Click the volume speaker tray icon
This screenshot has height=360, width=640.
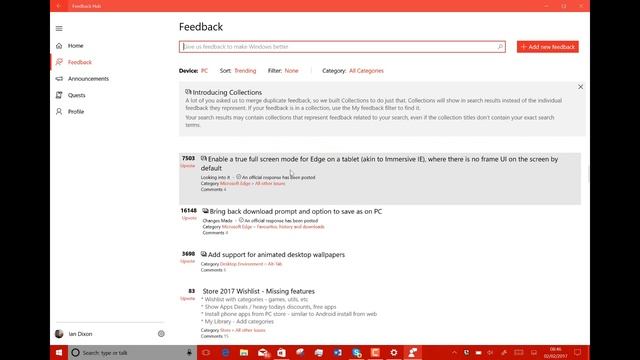(x=490, y=353)
